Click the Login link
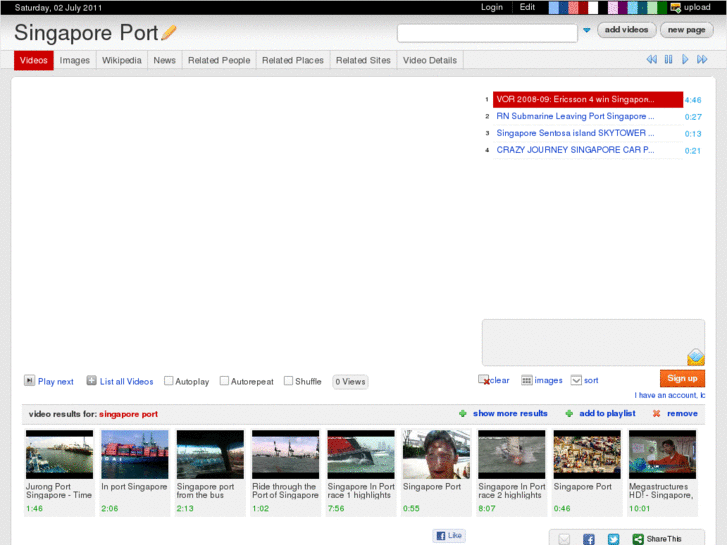 point(491,7)
